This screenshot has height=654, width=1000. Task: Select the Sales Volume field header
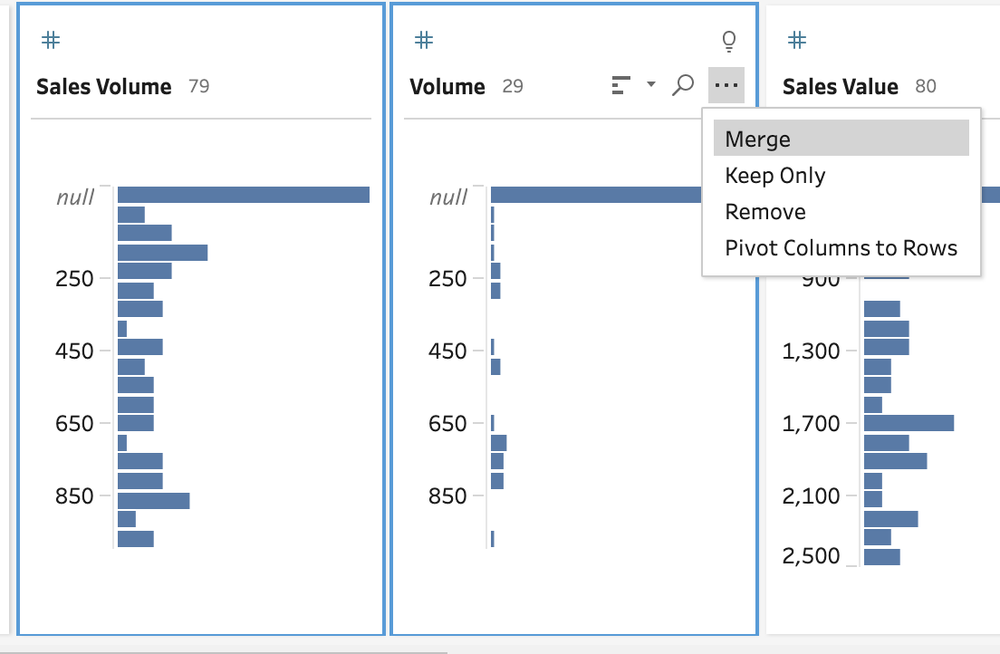pyautogui.click(x=104, y=86)
